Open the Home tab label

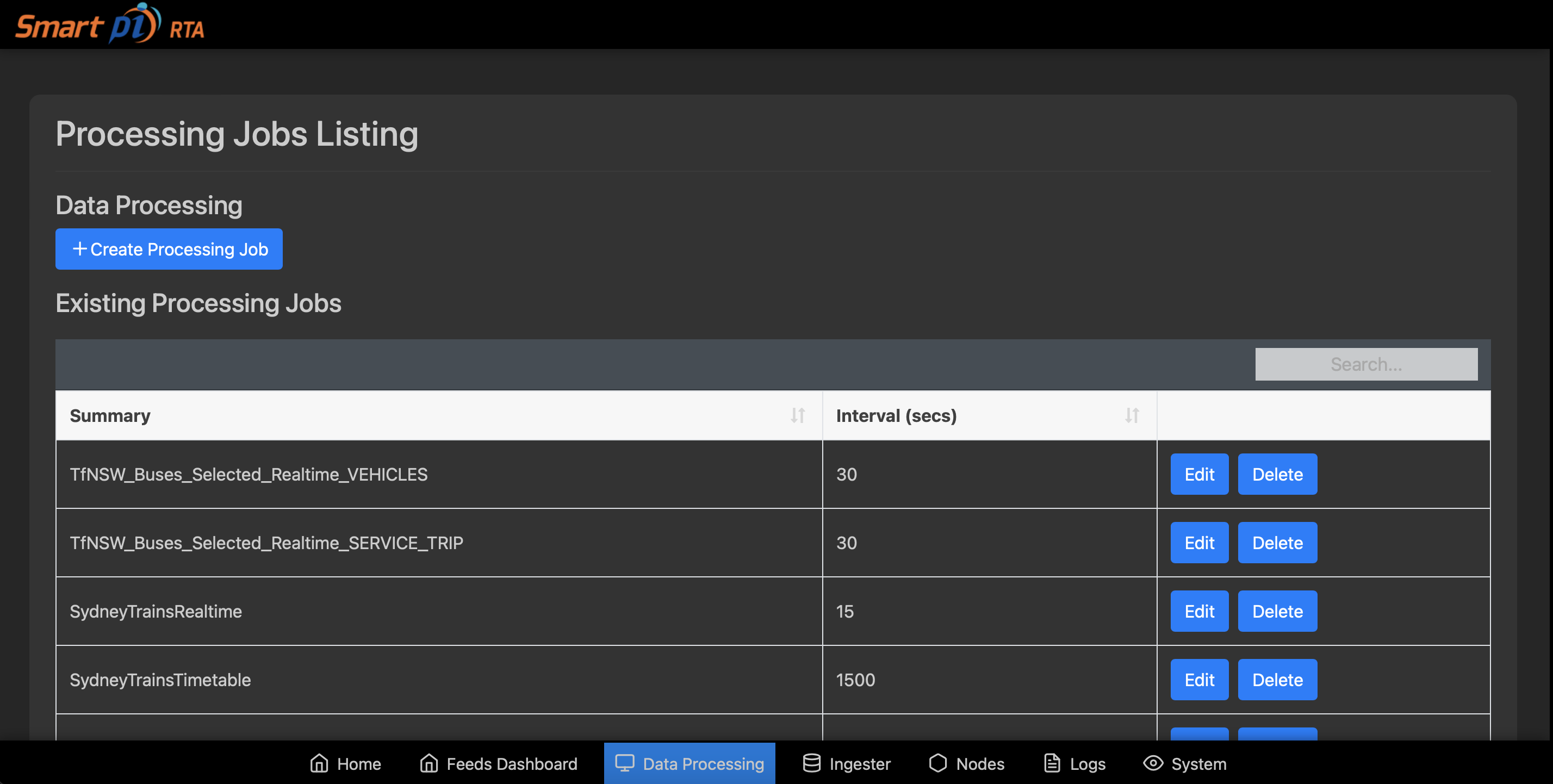tap(359, 764)
